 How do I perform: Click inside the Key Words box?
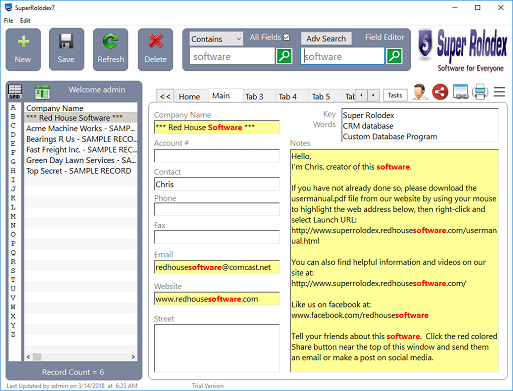[420, 125]
